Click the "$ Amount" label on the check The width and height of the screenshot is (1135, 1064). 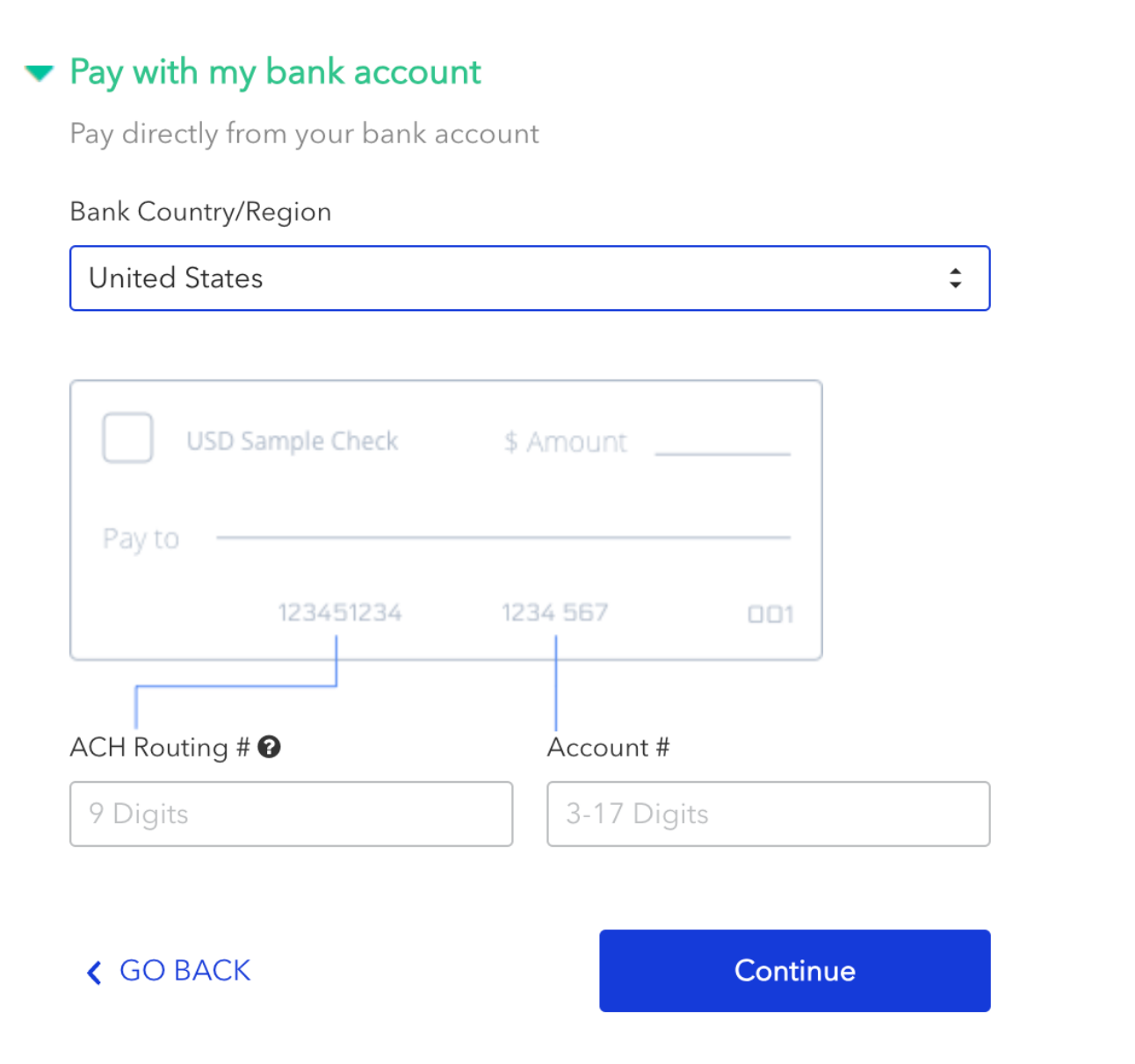tap(566, 442)
